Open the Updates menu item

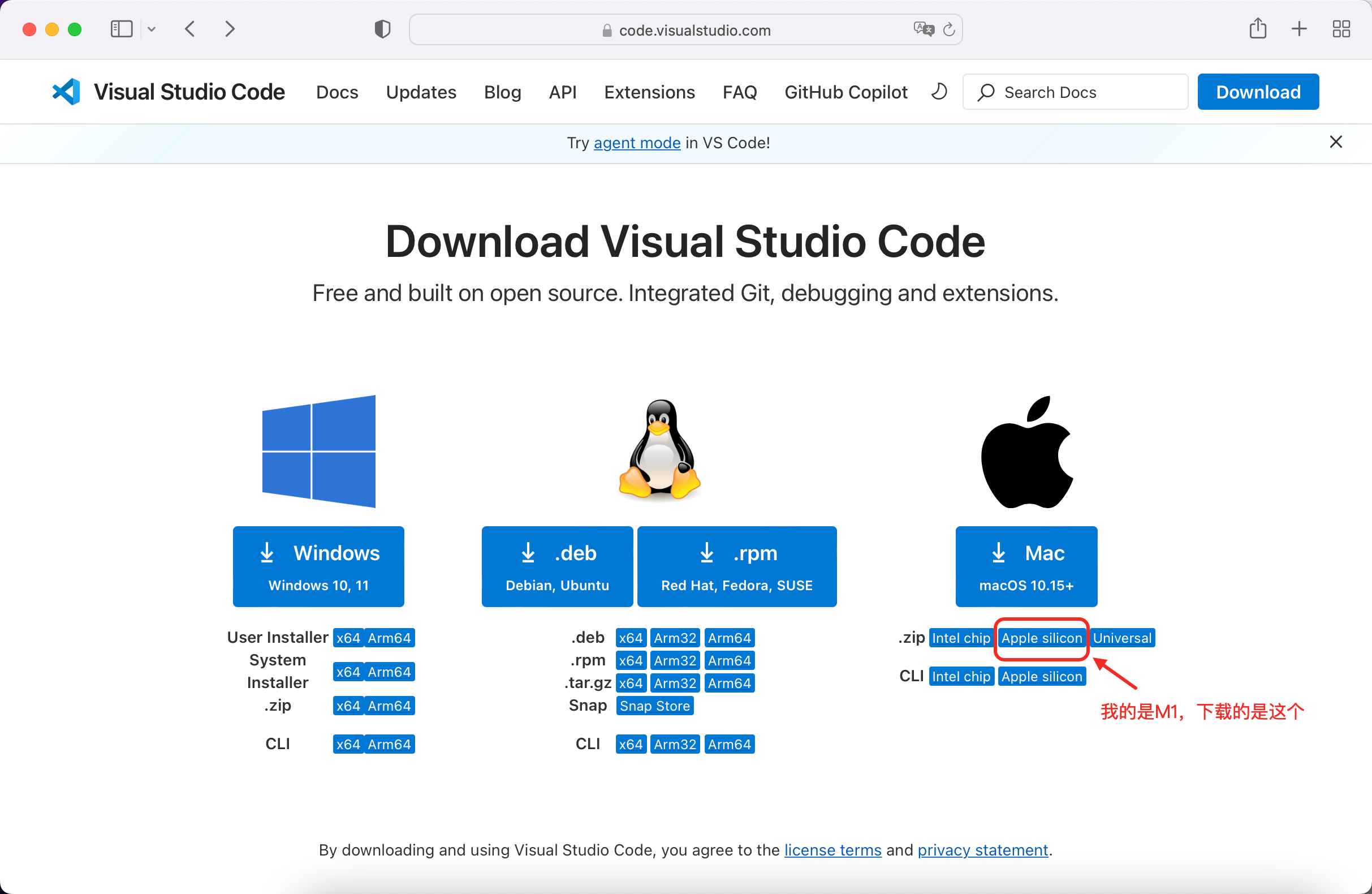click(x=421, y=92)
